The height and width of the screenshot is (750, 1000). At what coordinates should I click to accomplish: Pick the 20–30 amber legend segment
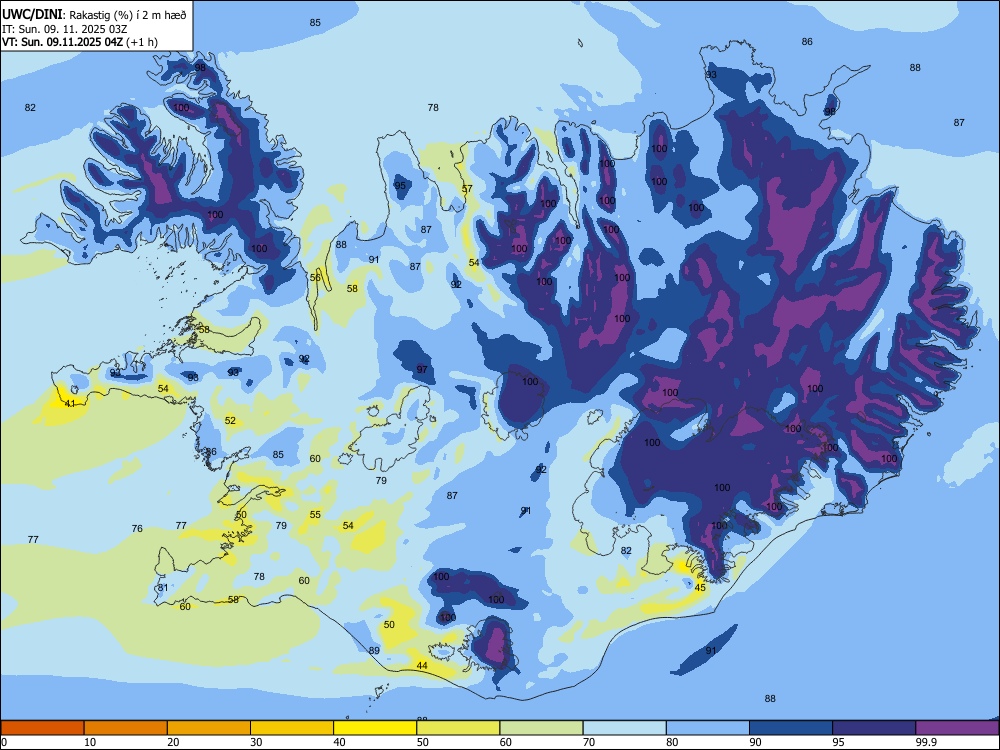click(x=209, y=728)
